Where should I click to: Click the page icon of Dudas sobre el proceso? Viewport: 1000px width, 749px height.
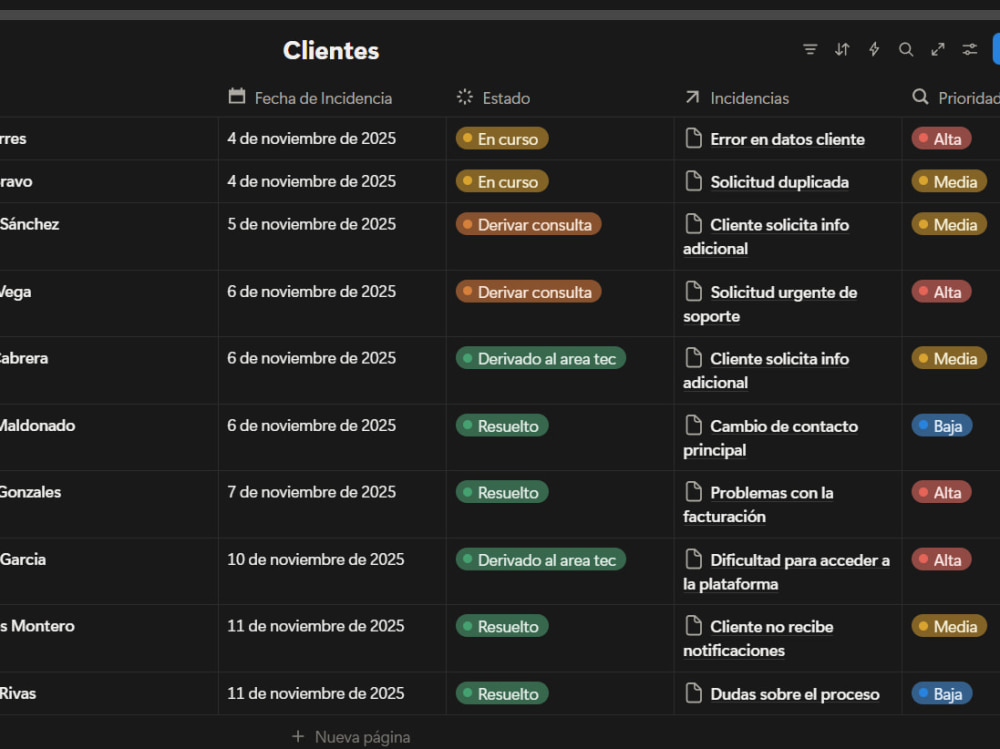693,693
